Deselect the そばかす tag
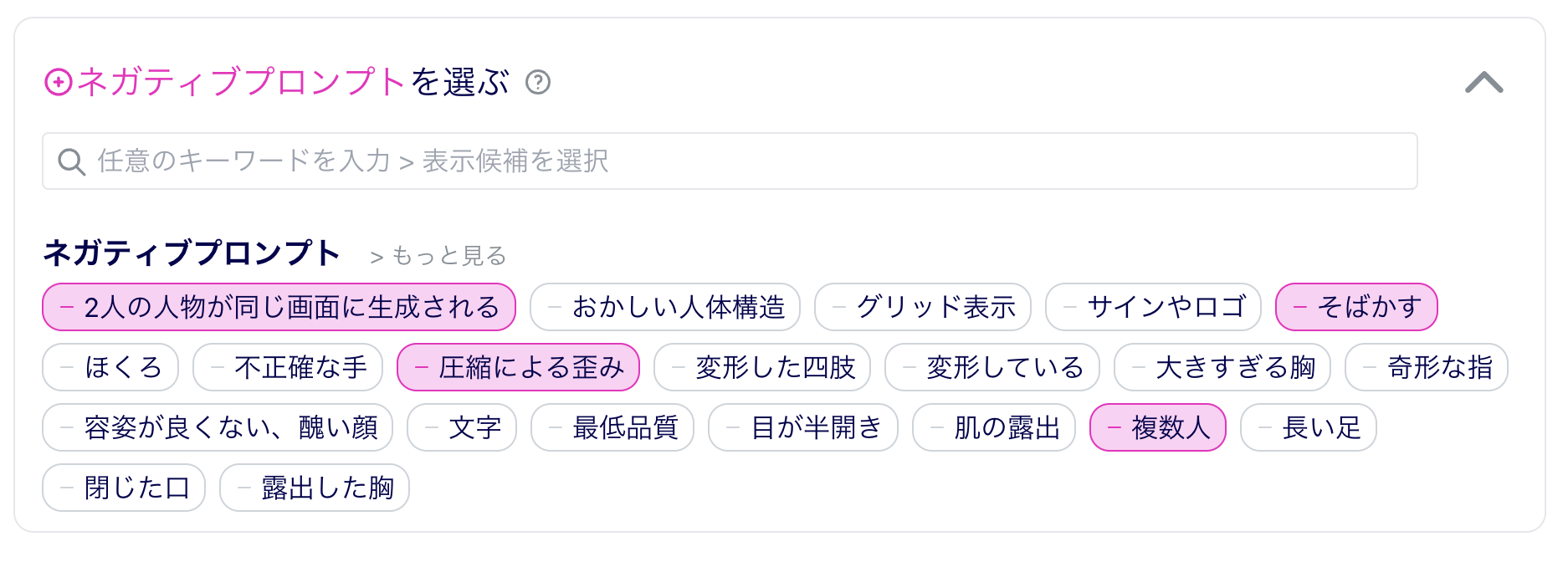The width and height of the screenshot is (1568, 562). [1356, 307]
